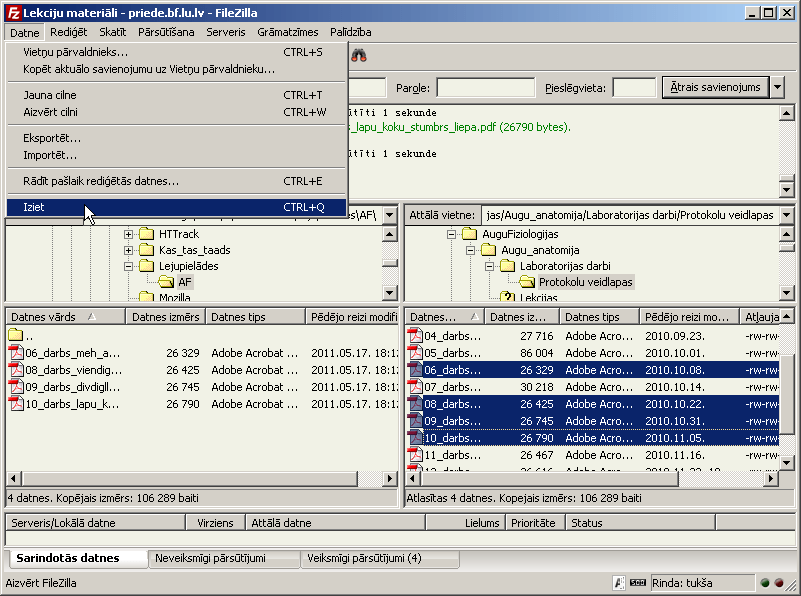This screenshot has width=801, height=596.
Task: Select the HTTrack folder icon
Action: coord(147,234)
